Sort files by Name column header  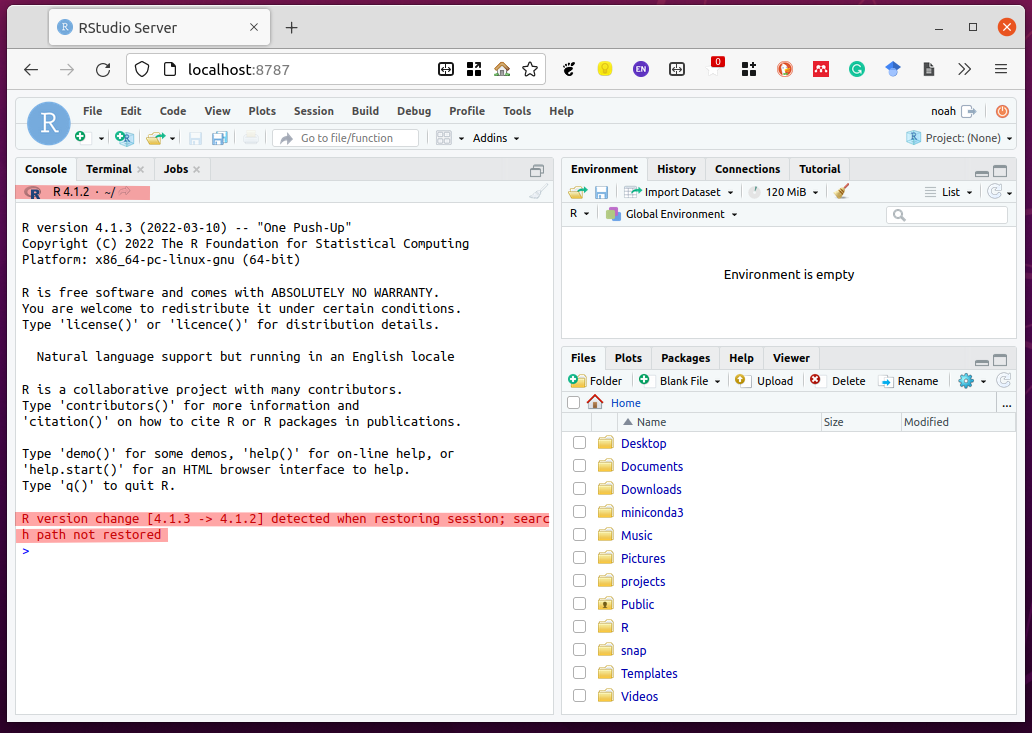click(x=719, y=422)
